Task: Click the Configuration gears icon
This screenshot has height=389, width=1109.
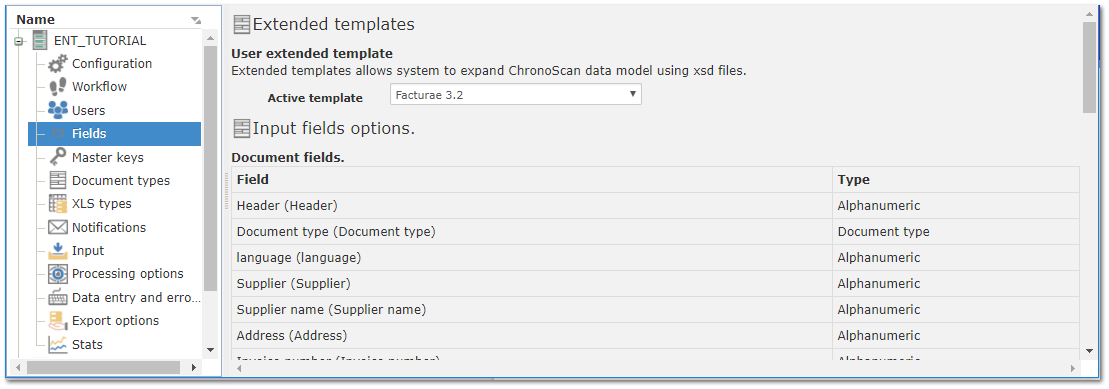Action: 59,64
